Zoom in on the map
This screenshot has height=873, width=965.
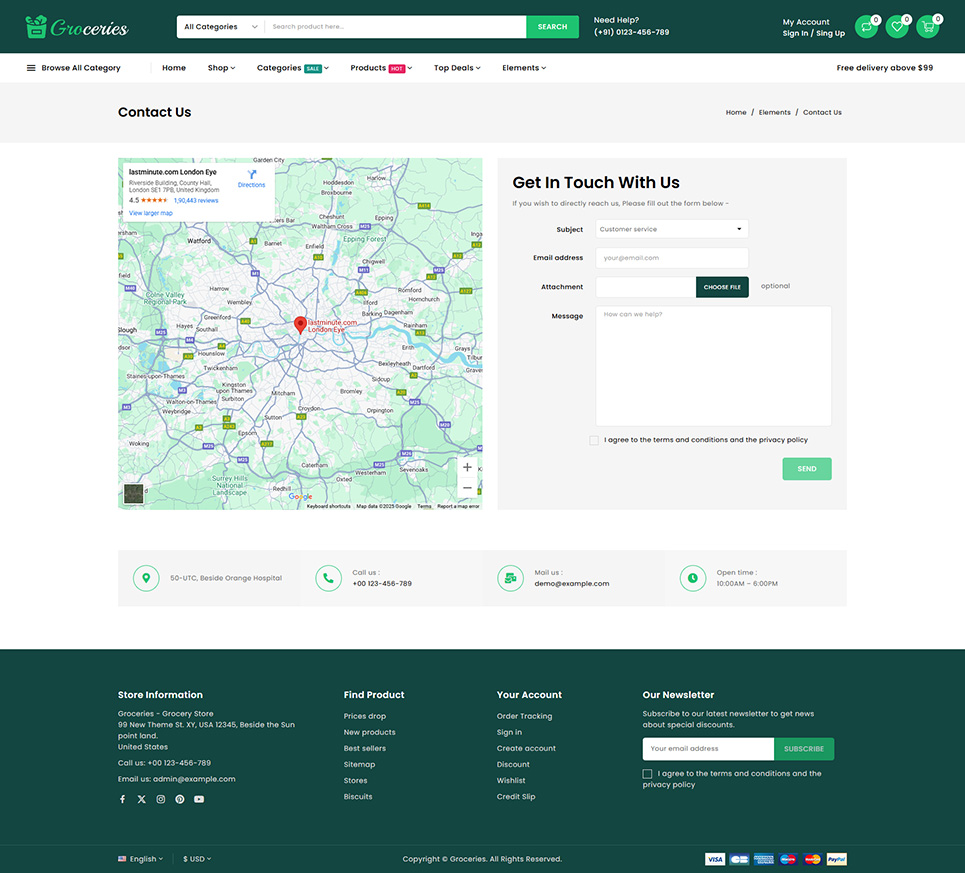(467, 467)
